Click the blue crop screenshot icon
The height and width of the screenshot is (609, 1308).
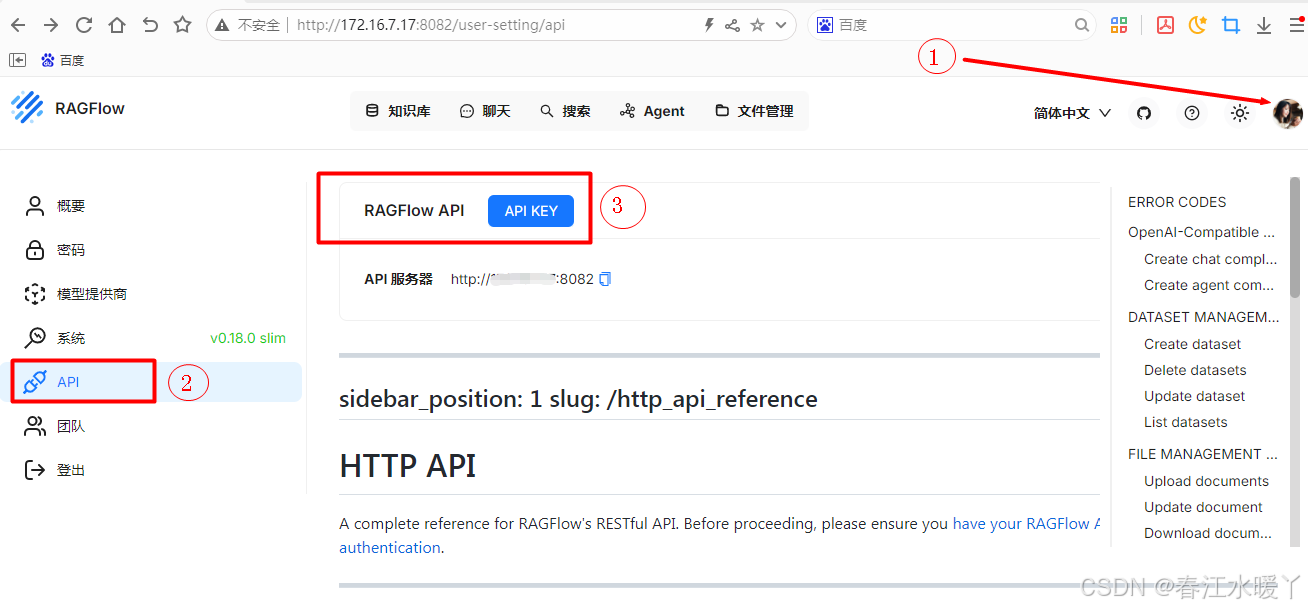[1231, 25]
